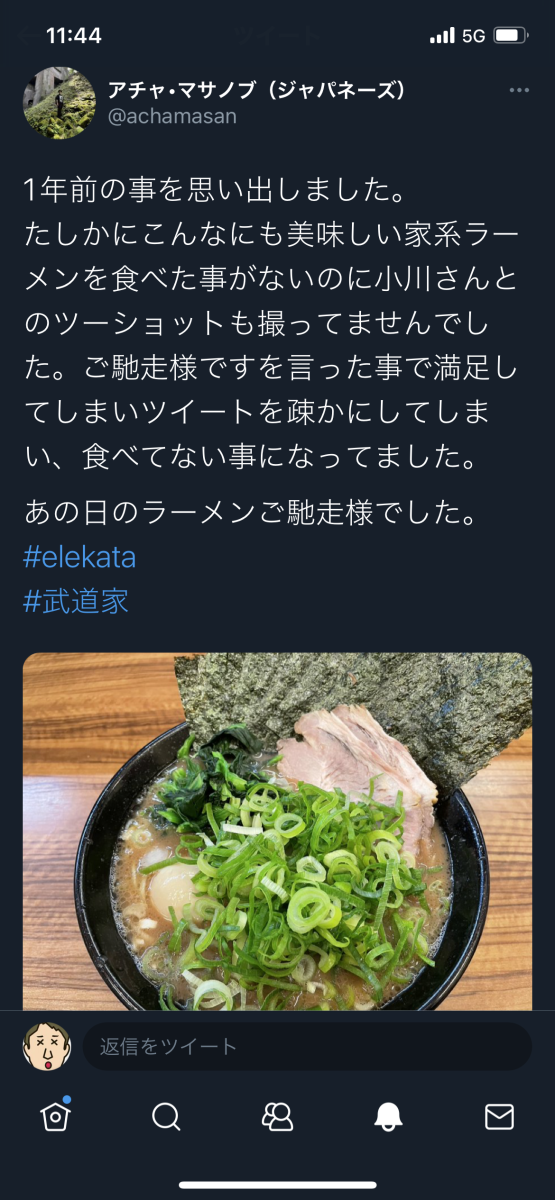555x1200 pixels.
Task: Tap the tweet text starting 1年前の事
Action: pos(271,324)
